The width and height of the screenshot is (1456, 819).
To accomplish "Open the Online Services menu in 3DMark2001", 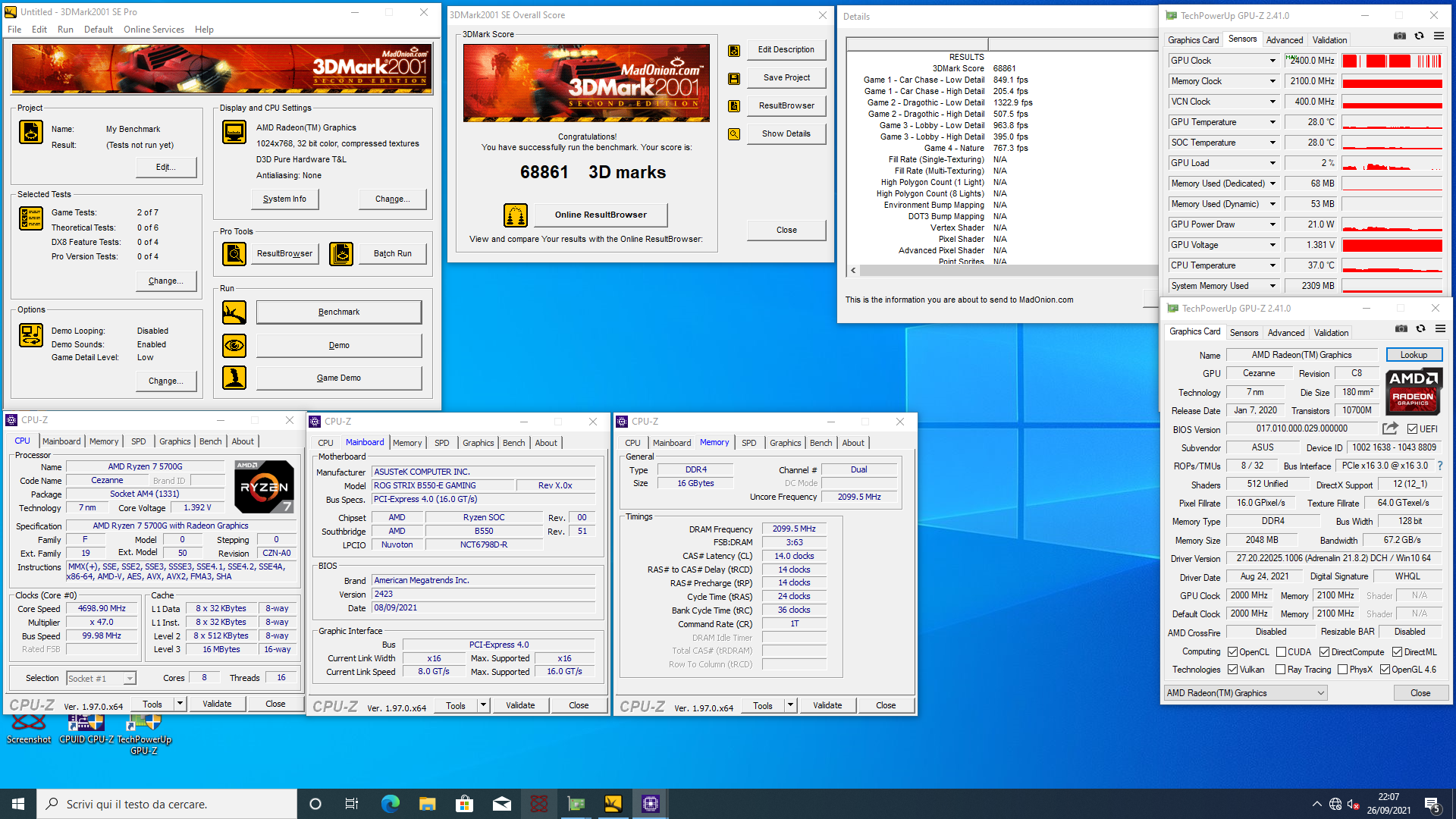I will click(154, 30).
